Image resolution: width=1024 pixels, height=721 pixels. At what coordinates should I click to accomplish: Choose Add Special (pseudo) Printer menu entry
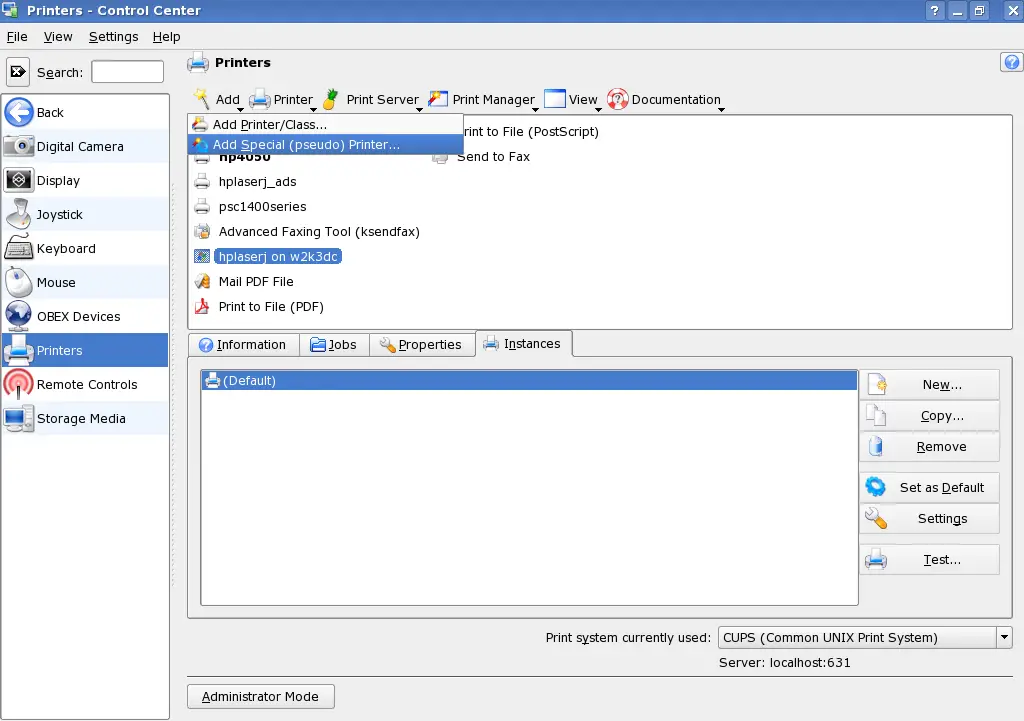[305, 145]
